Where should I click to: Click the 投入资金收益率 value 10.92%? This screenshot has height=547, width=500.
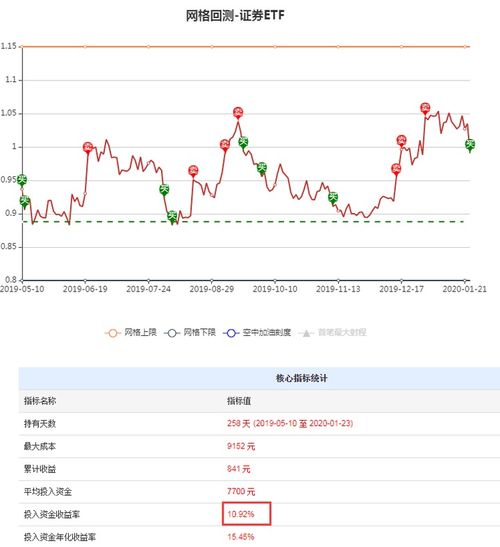point(241,514)
